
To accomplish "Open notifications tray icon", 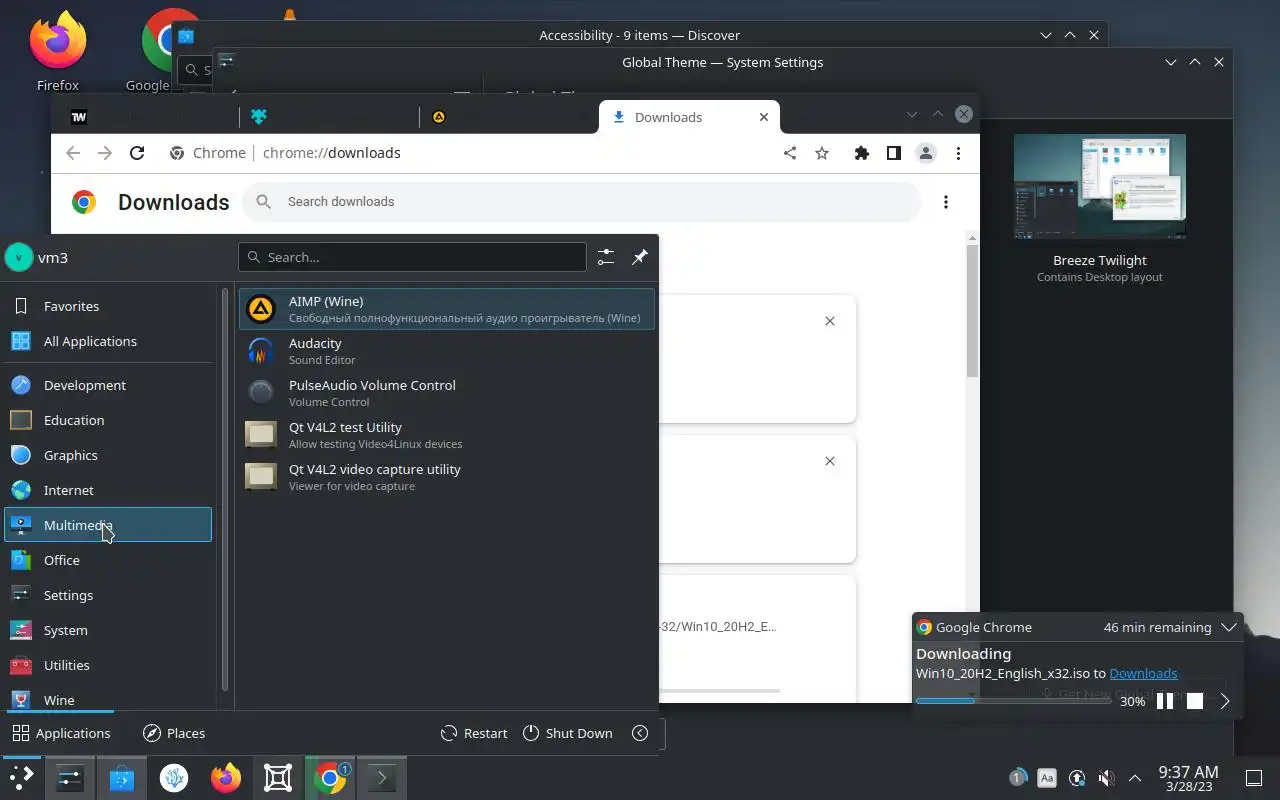I will (1017, 777).
